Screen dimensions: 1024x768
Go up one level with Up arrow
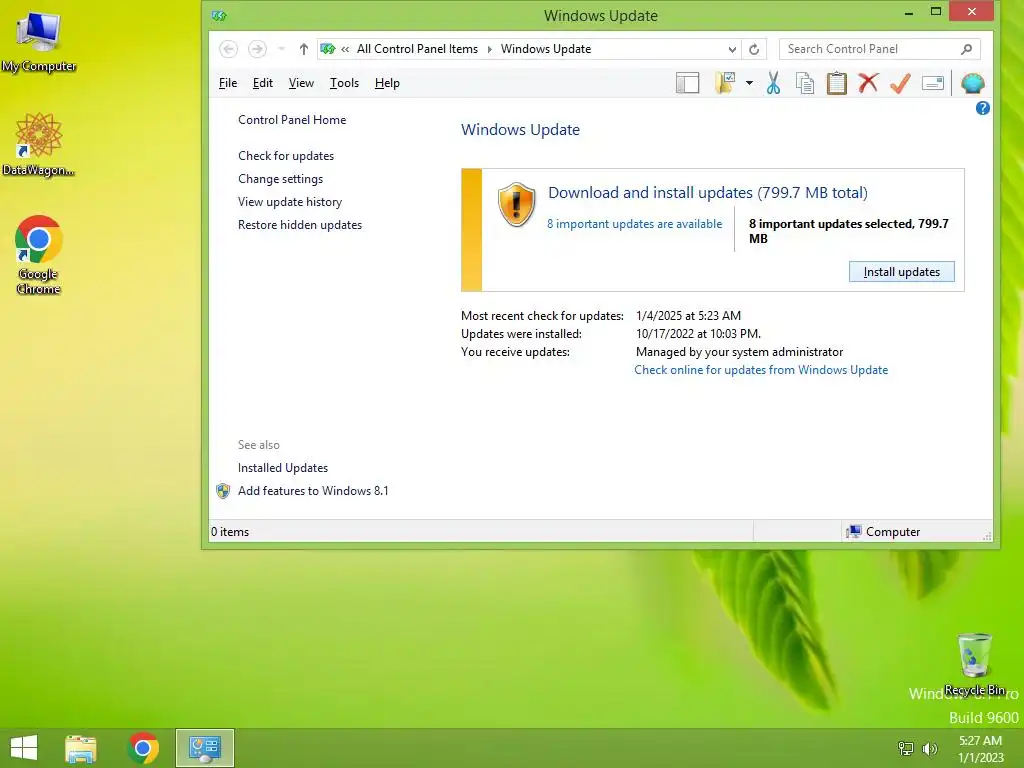[304, 49]
